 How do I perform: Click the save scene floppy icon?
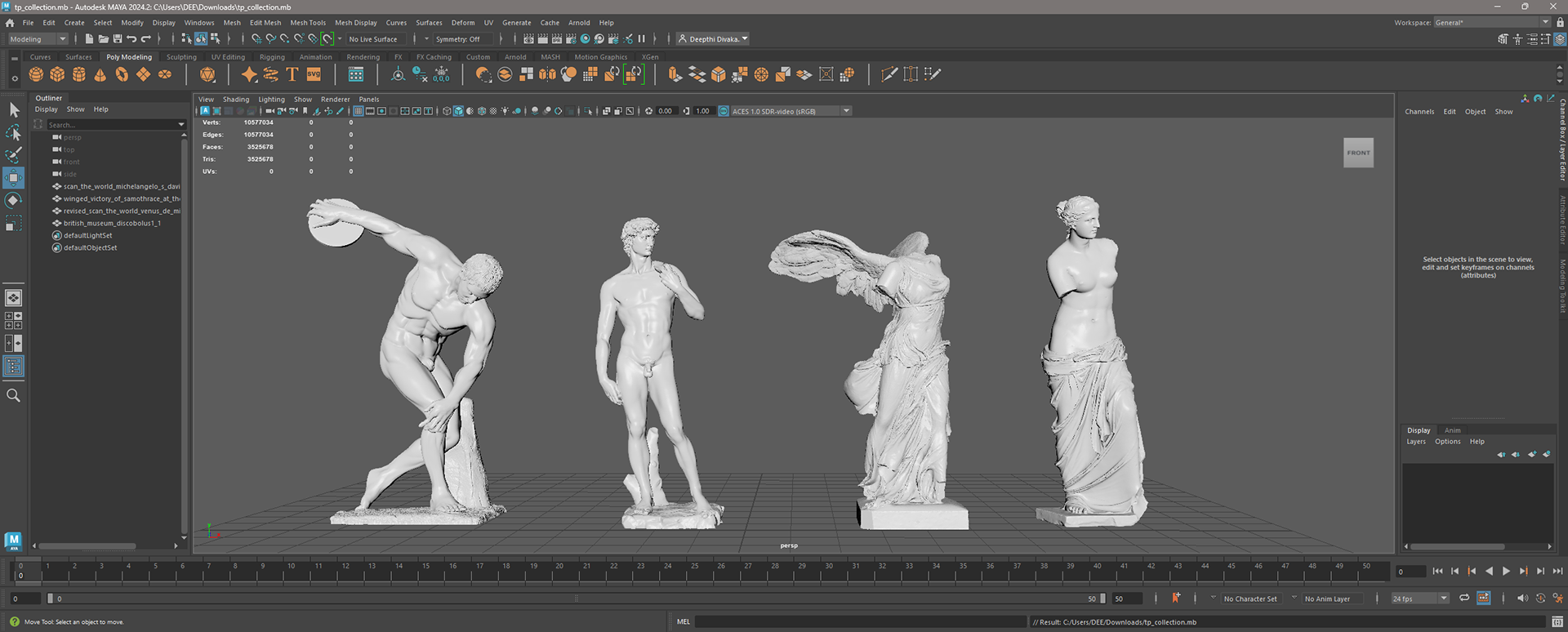[118, 39]
